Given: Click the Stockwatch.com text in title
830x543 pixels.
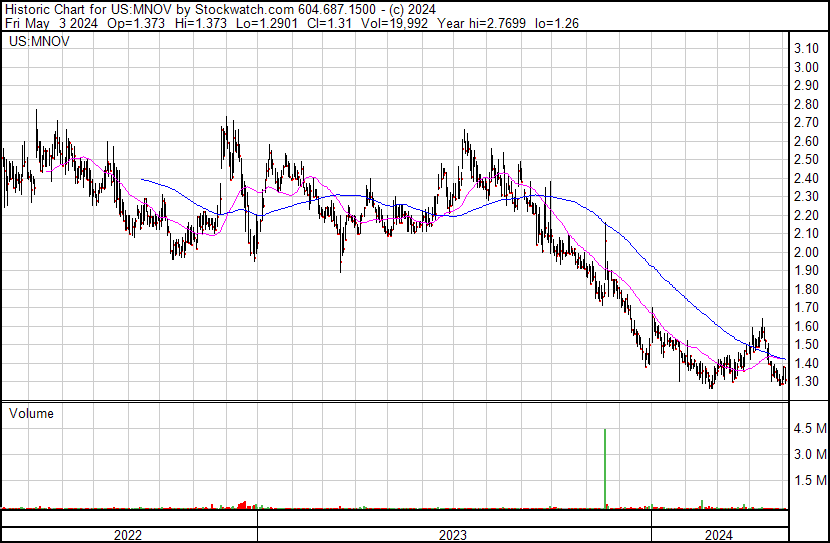Looking at the screenshot, I should [x=245, y=9].
